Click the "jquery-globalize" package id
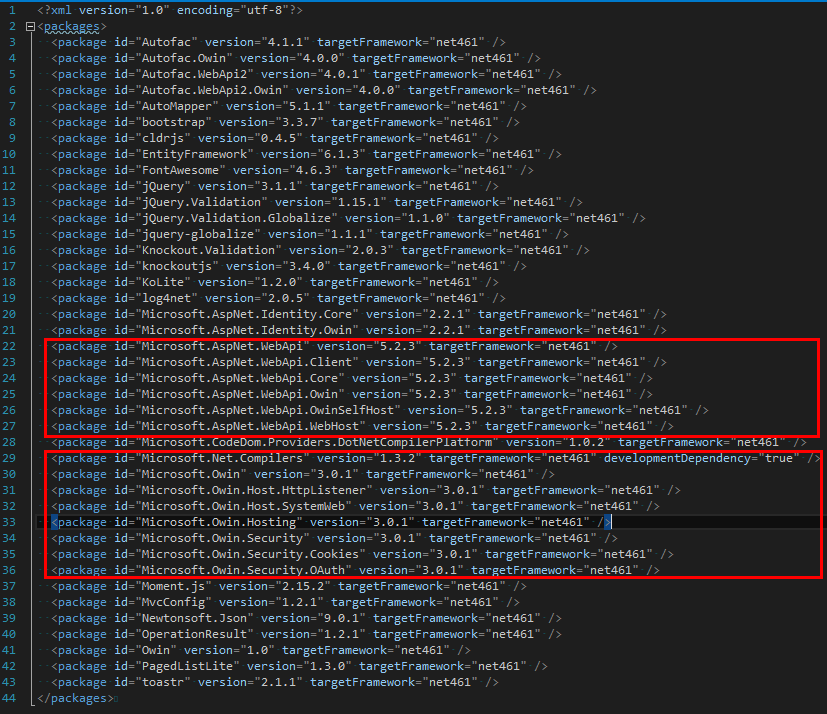Image resolution: width=827 pixels, height=714 pixels. click(x=198, y=234)
